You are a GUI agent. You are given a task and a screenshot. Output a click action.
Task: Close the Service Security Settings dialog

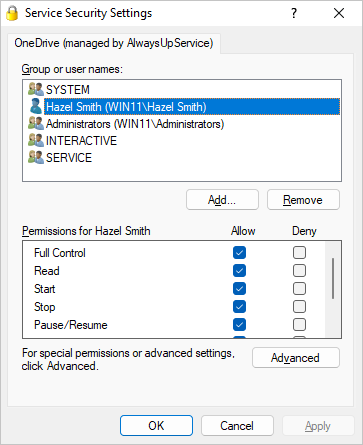pos(339,13)
